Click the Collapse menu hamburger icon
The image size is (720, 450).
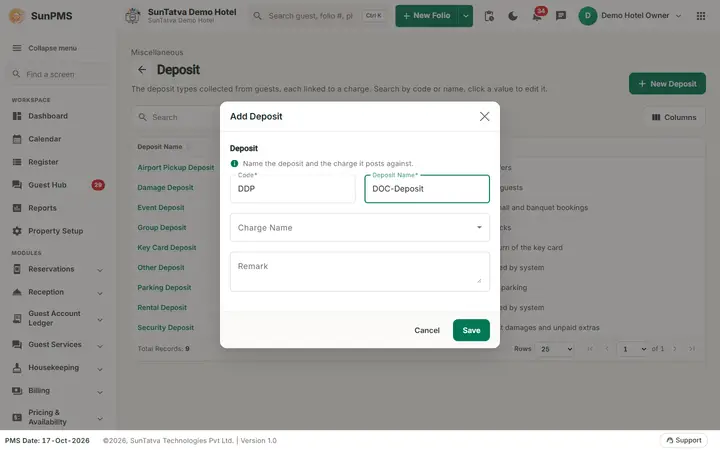point(17,48)
